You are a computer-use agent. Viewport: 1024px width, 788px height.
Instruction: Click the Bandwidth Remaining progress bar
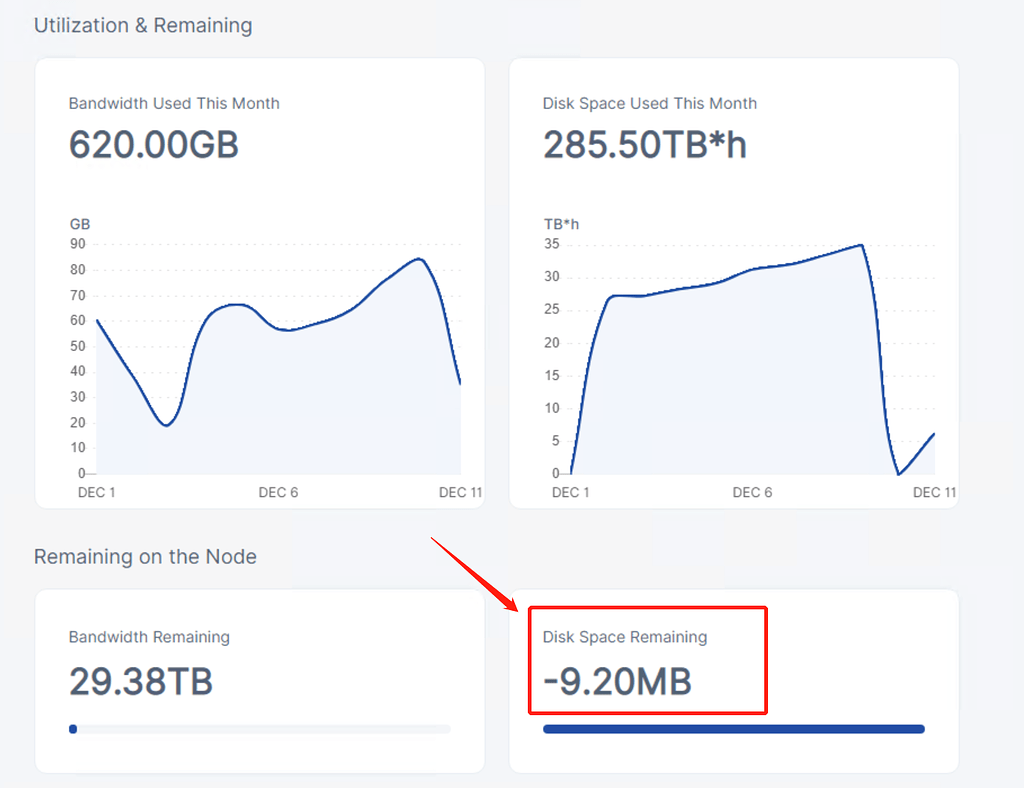(259, 729)
